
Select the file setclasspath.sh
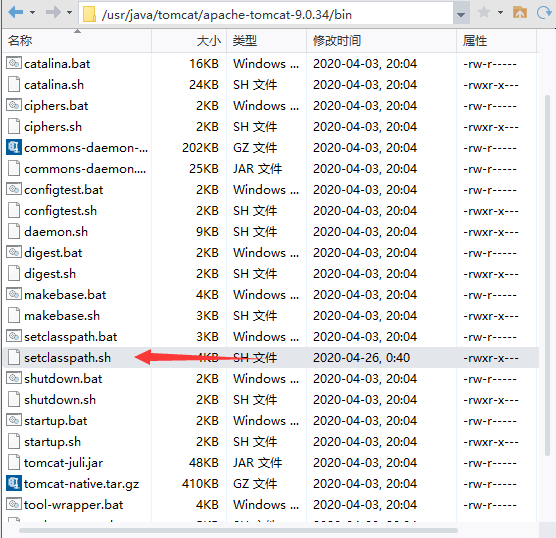coord(67,358)
